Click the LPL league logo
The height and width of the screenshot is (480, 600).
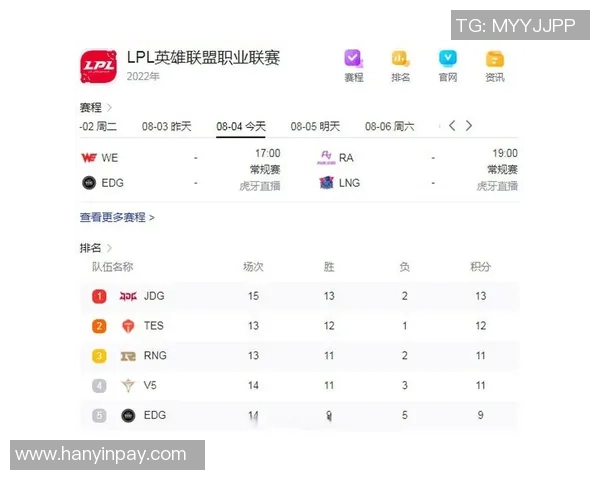click(99, 66)
